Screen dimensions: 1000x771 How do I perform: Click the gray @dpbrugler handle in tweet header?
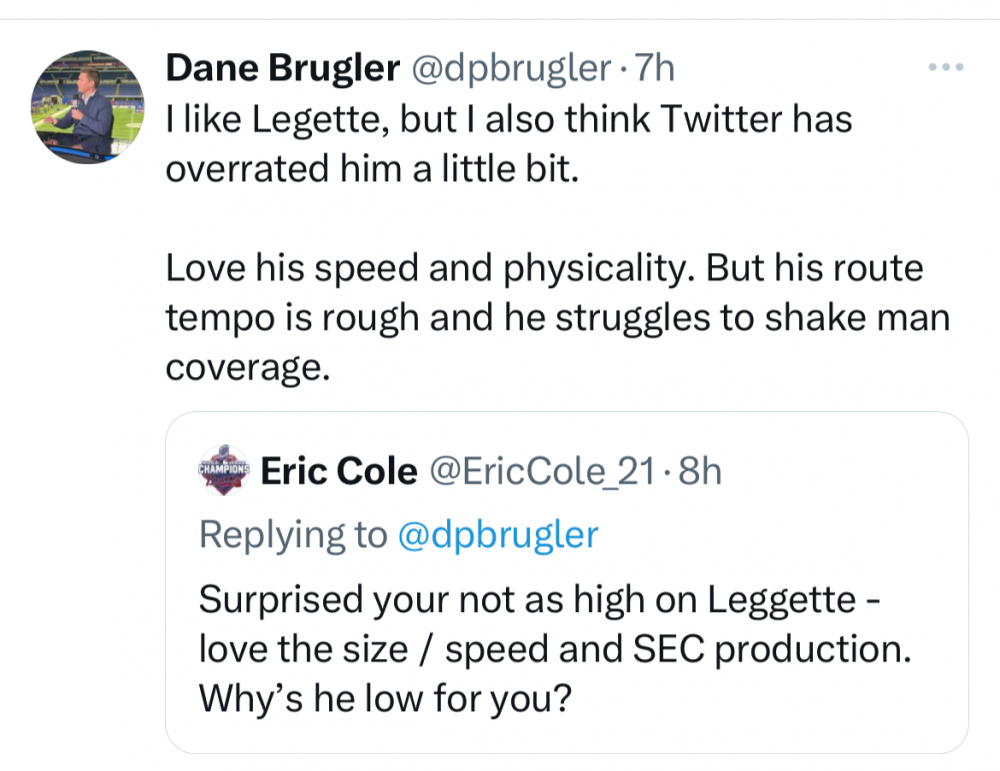(506, 68)
